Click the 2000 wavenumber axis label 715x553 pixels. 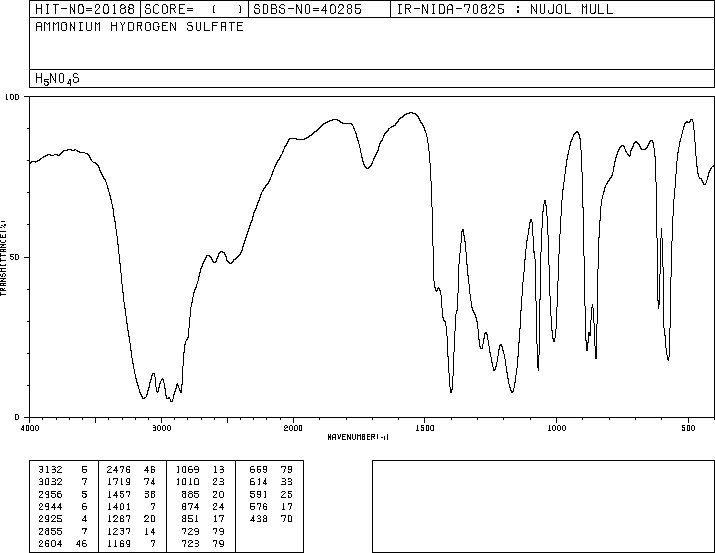point(293,428)
